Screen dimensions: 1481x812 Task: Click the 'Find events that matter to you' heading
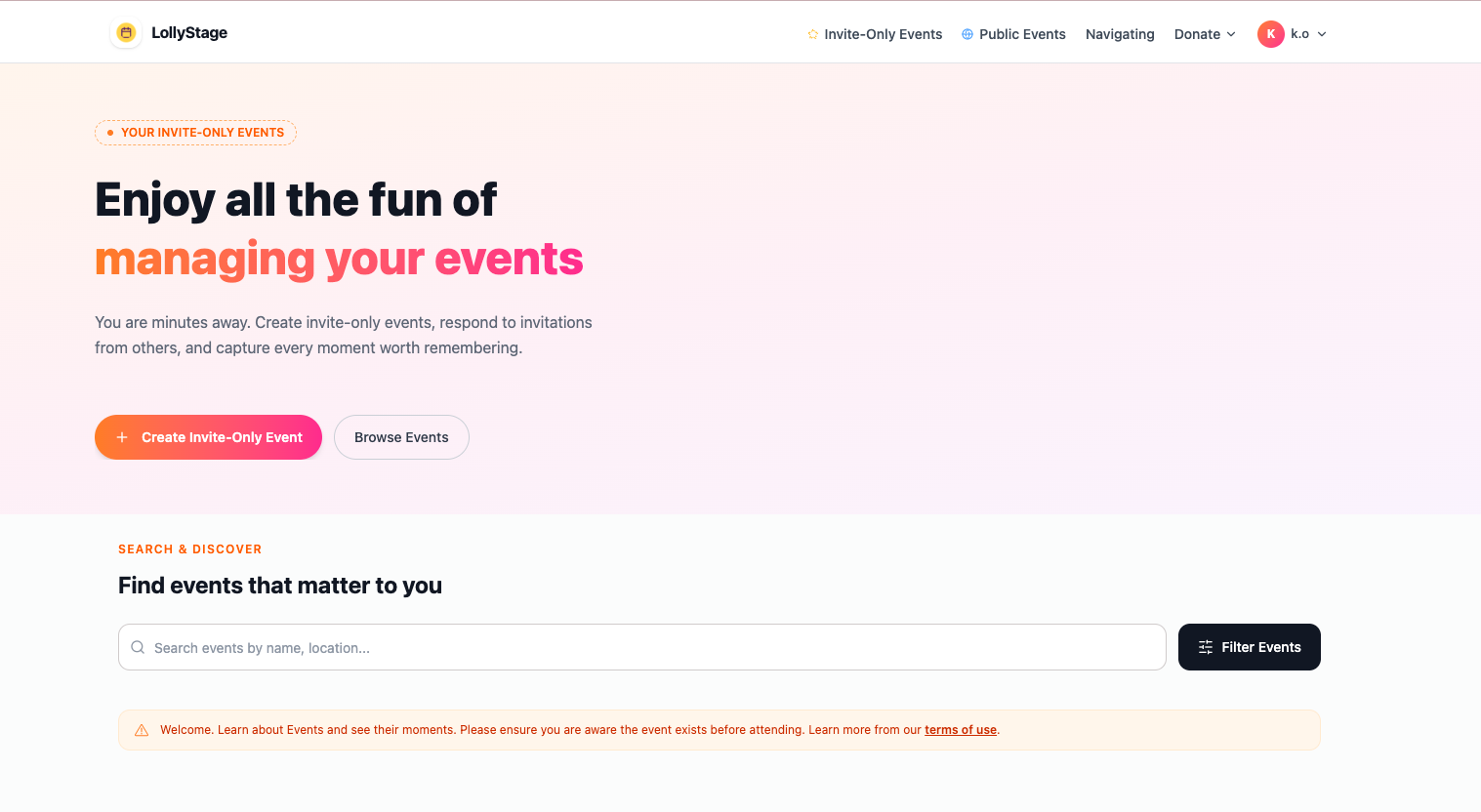point(280,586)
